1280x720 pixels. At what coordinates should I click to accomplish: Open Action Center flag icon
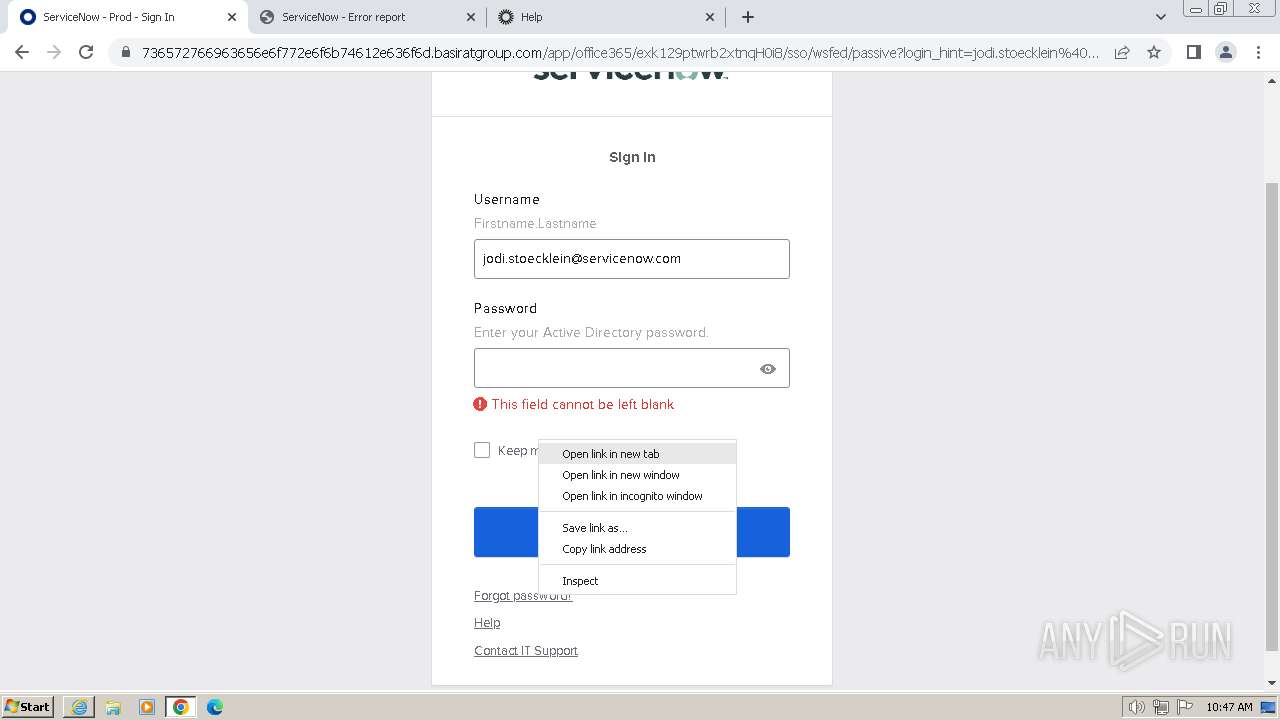click(1184, 707)
